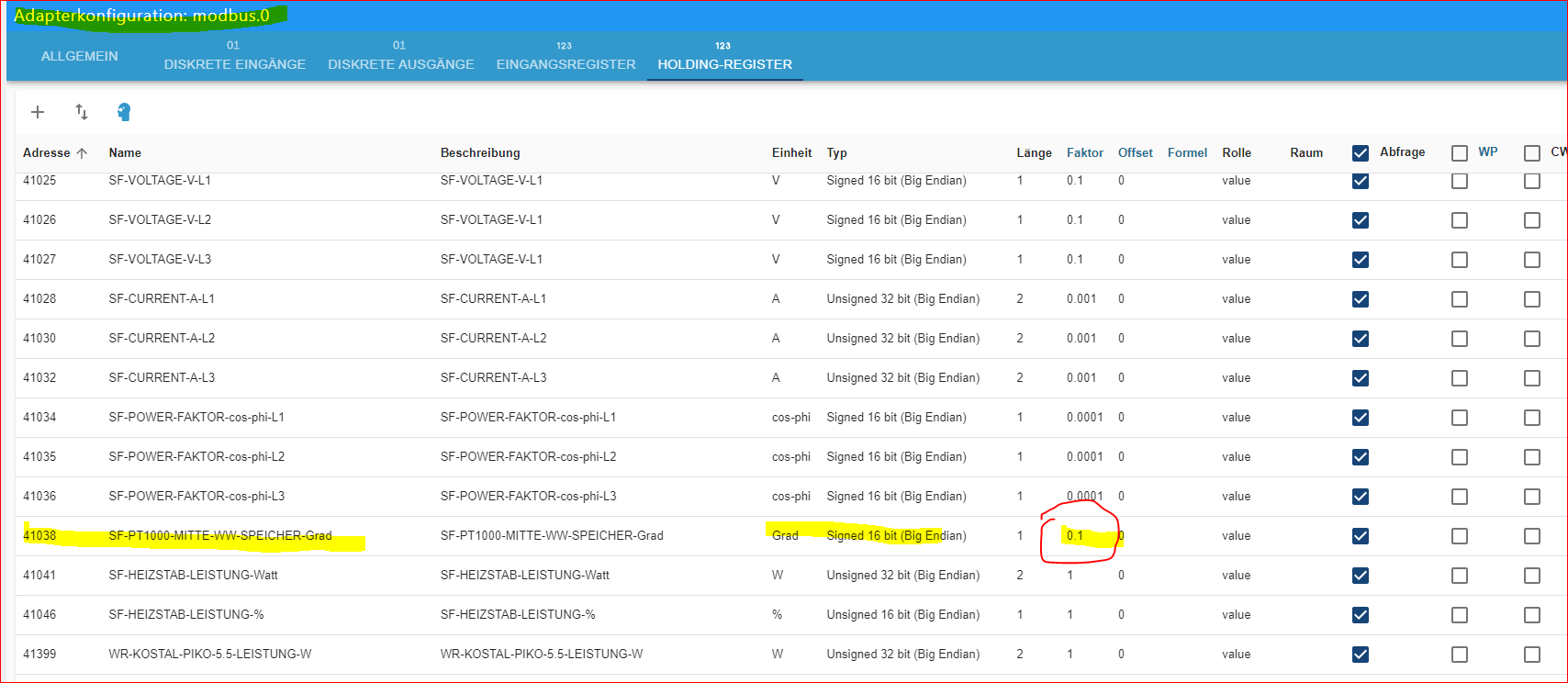Edit Faktor 0.1 of address 41038
Screen dimensions: 1568x683
pyautogui.click(x=1075, y=535)
